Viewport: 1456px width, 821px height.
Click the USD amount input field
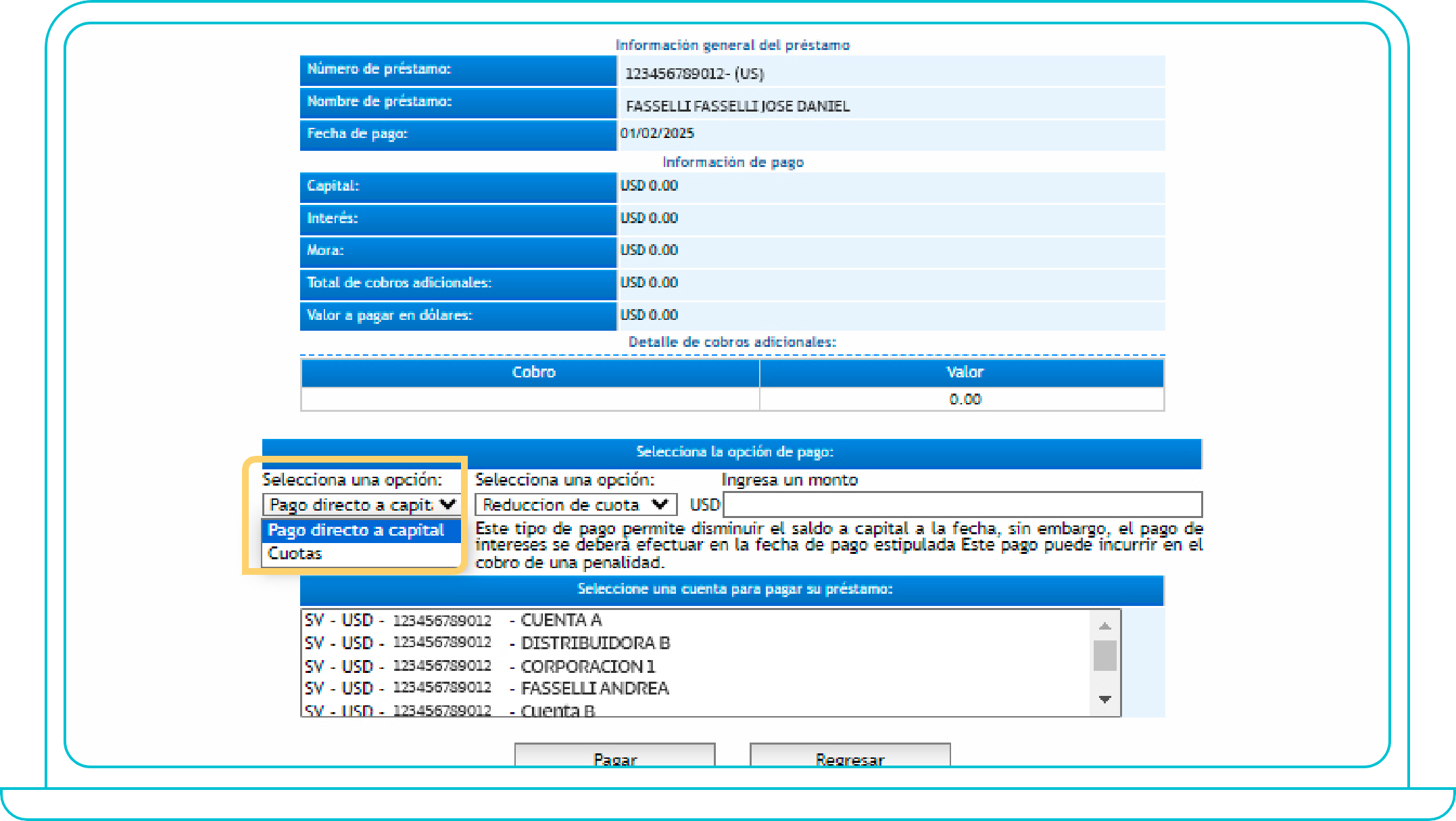point(962,505)
